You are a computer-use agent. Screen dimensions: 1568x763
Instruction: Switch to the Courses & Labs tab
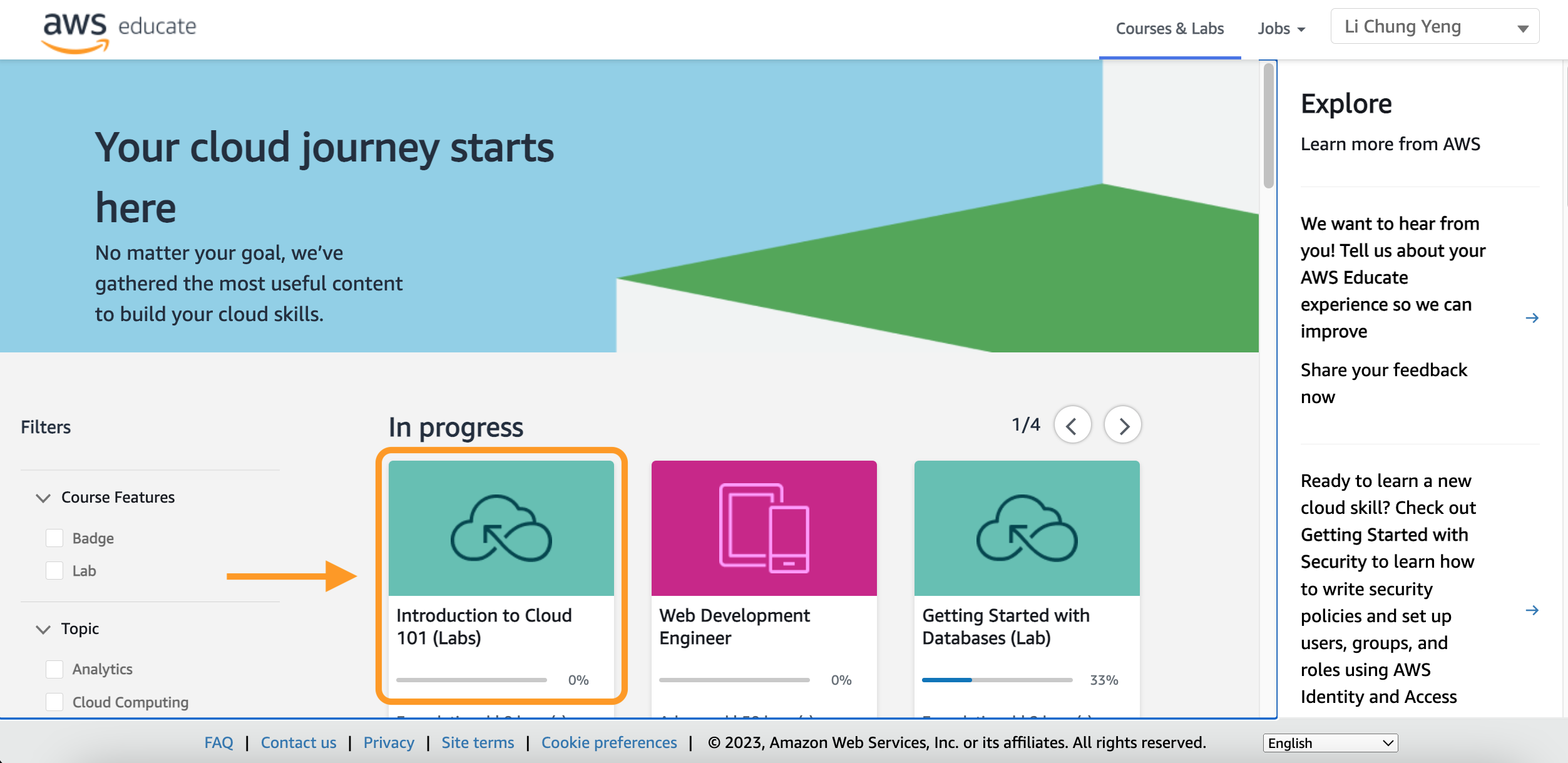(x=1169, y=29)
